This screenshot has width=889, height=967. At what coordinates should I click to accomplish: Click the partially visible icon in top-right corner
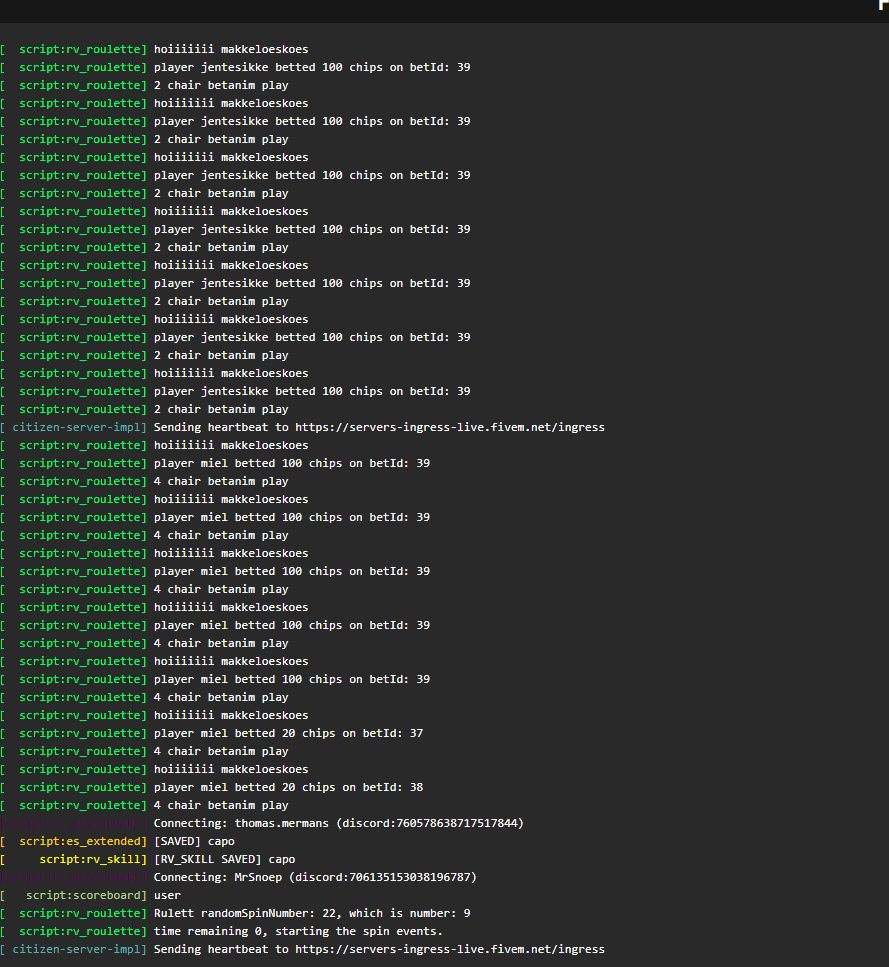coord(883,4)
